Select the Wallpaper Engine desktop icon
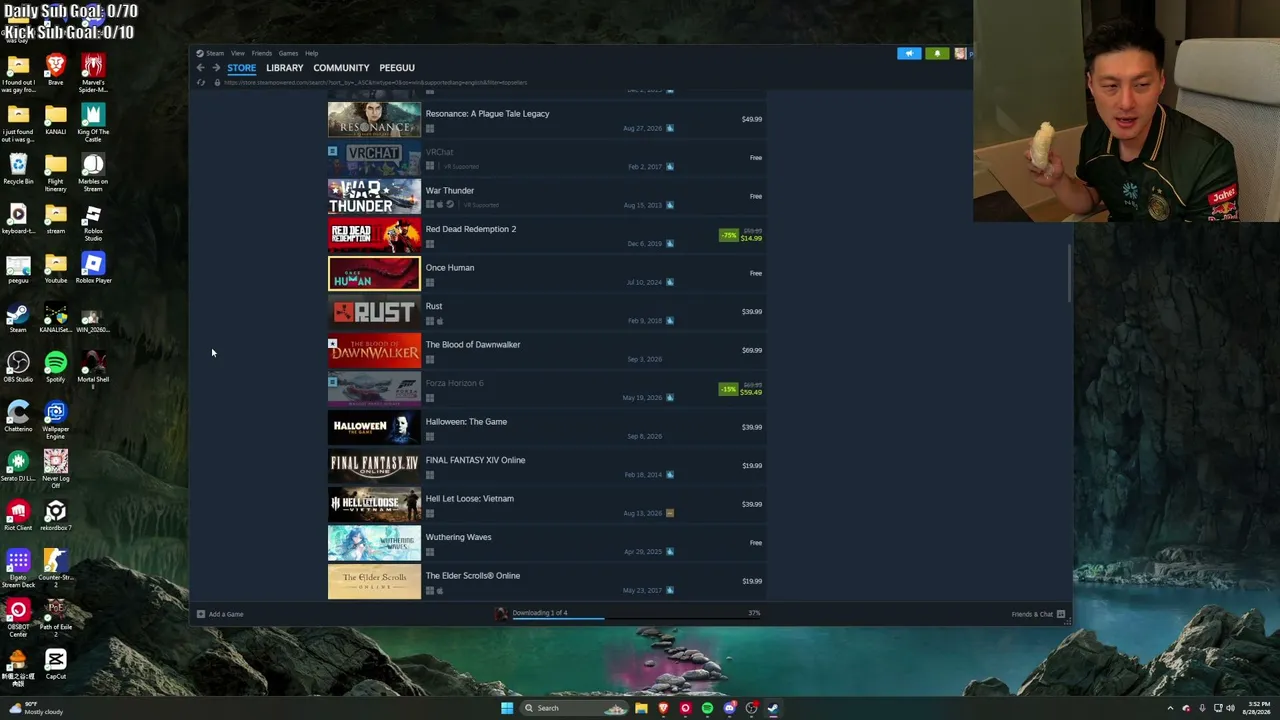This screenshot has width=1280, height=720. [55, 420]
